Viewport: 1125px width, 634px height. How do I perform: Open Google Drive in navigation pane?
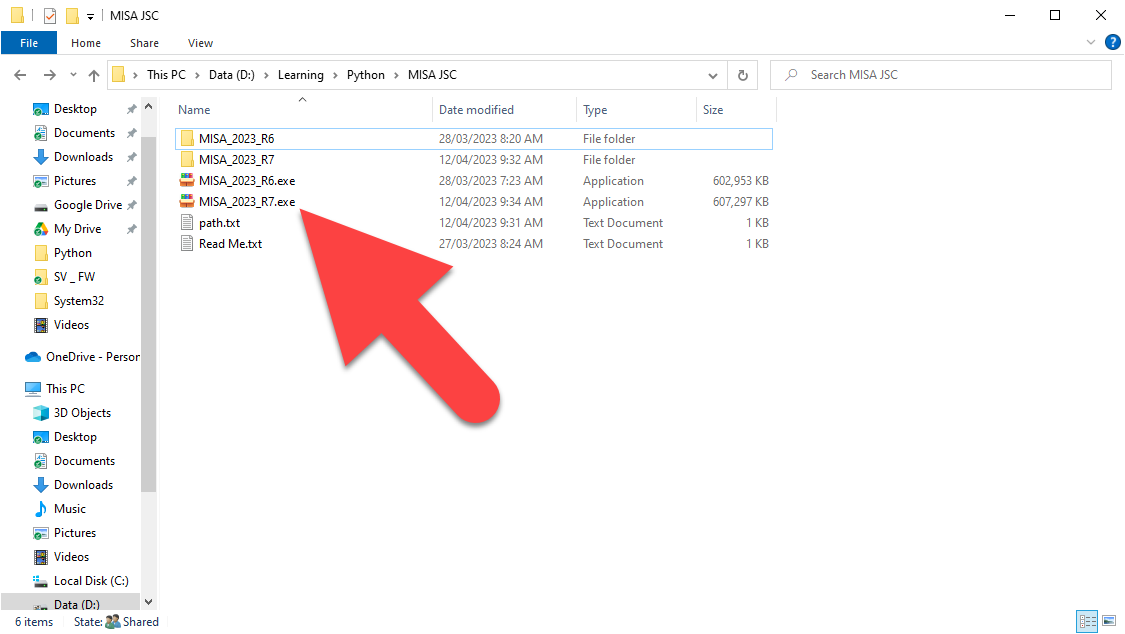click(x=88, y=205)
